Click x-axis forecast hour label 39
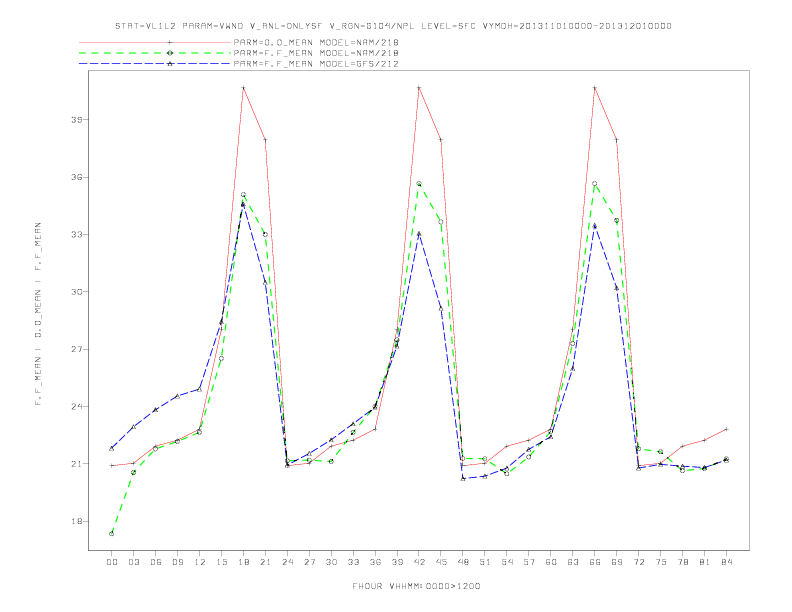 tap(397, 562)
